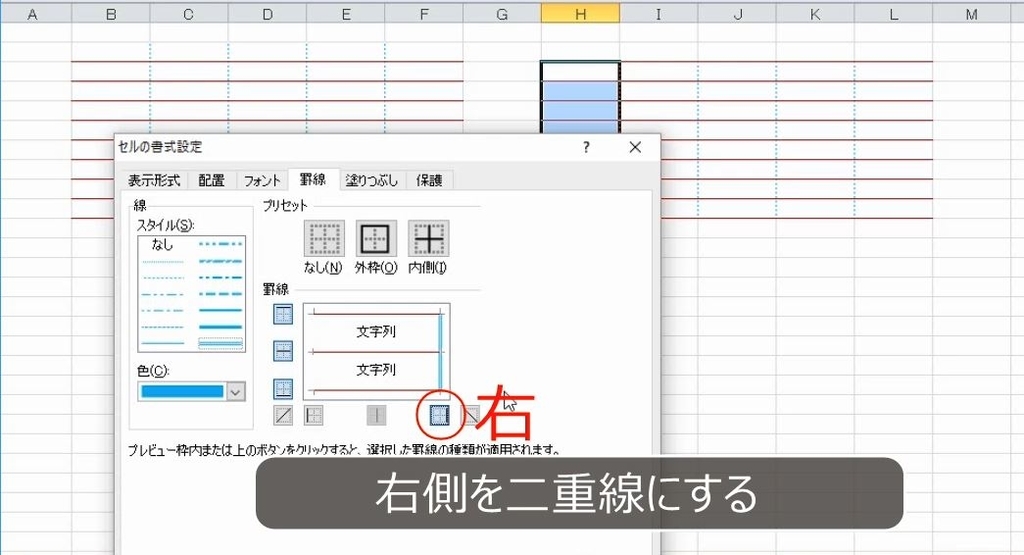
Task: Toggle the left border button
Action: point(313,415)
